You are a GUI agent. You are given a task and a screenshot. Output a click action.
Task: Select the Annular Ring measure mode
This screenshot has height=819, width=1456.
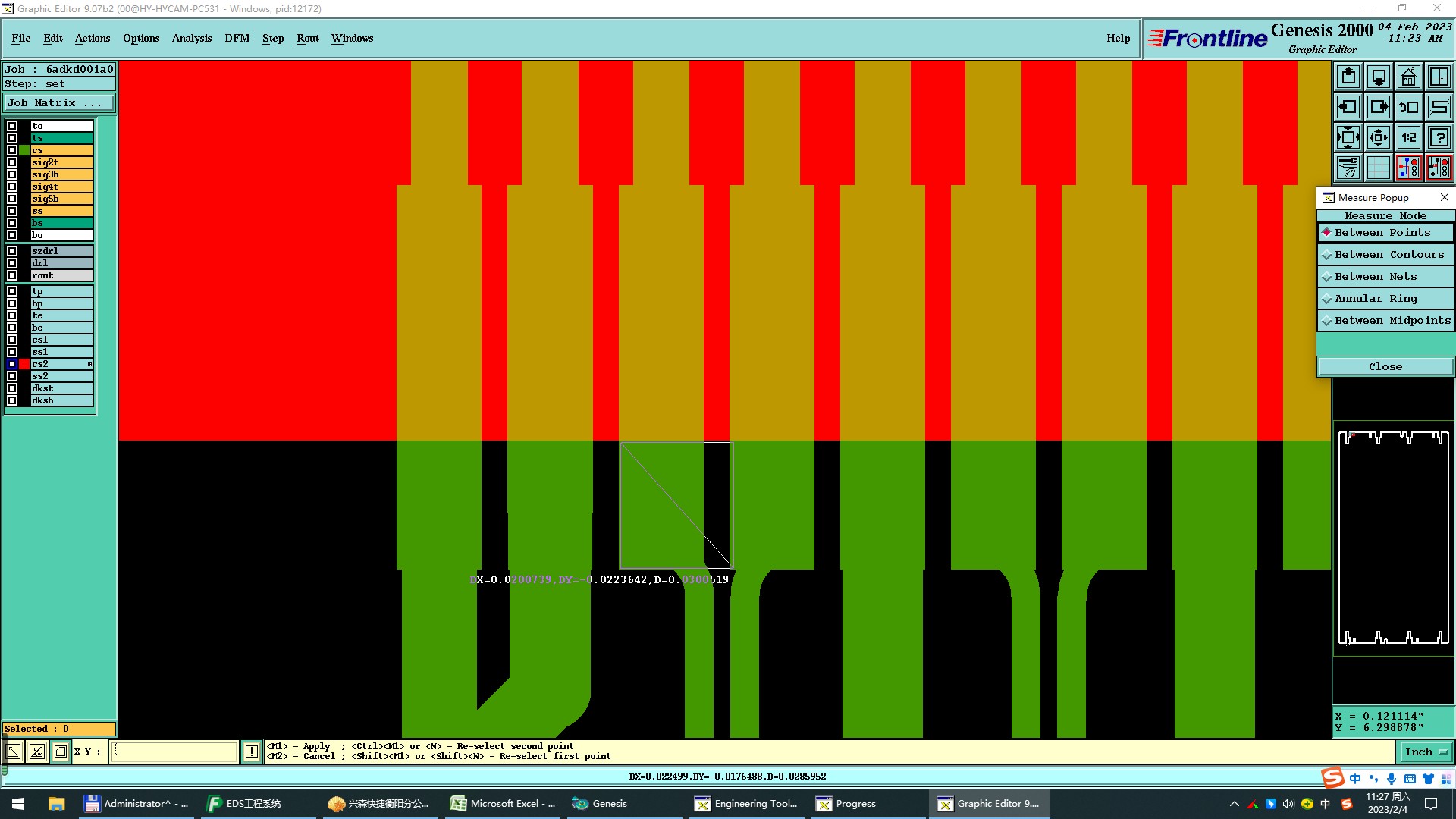[x=1385, y=299]
